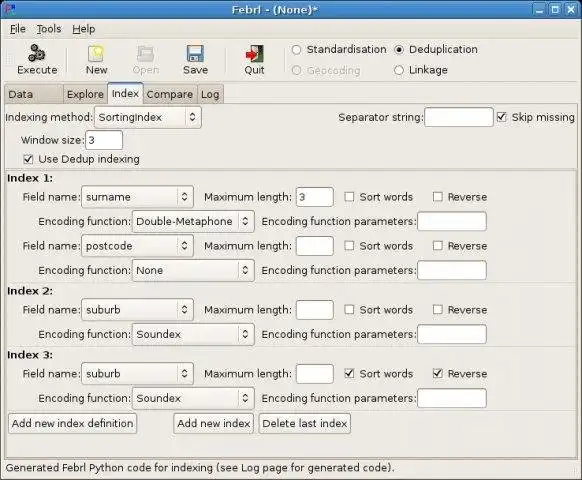Viewport: 582px width, 480px height.
Task: Enable Sort words for postcode field
Action: point(349,246)
